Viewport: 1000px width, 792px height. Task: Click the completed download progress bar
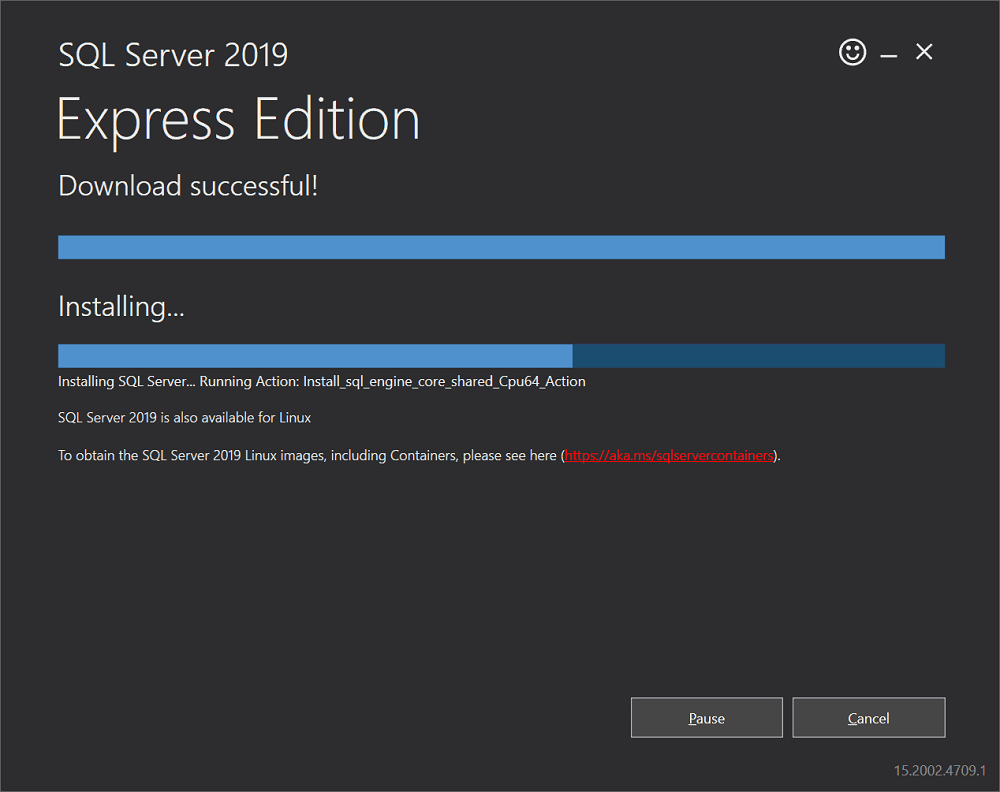tap(500, 246)
